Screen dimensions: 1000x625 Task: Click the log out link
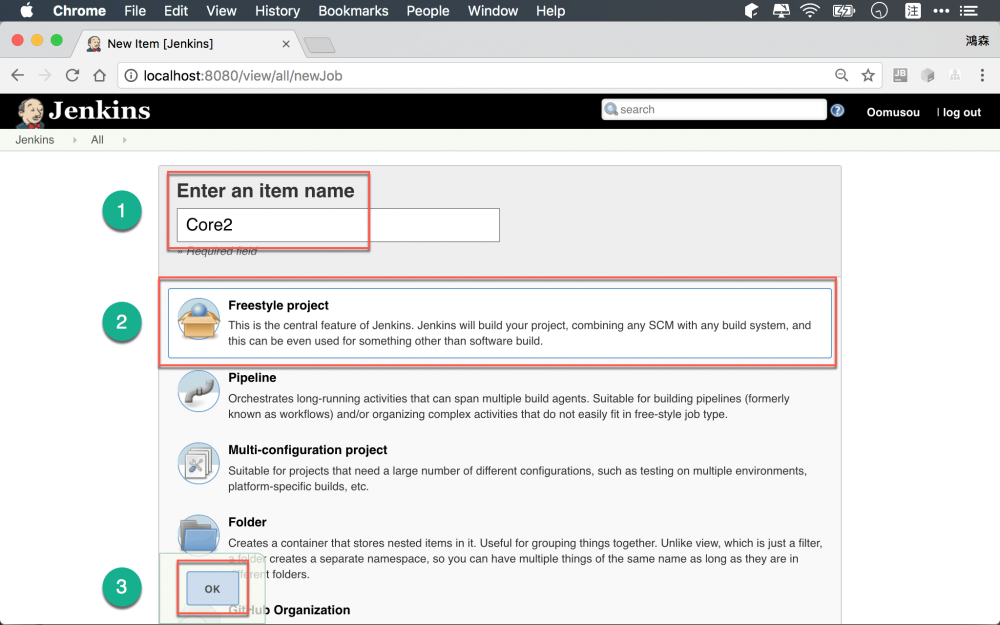(x=958, y=112)
